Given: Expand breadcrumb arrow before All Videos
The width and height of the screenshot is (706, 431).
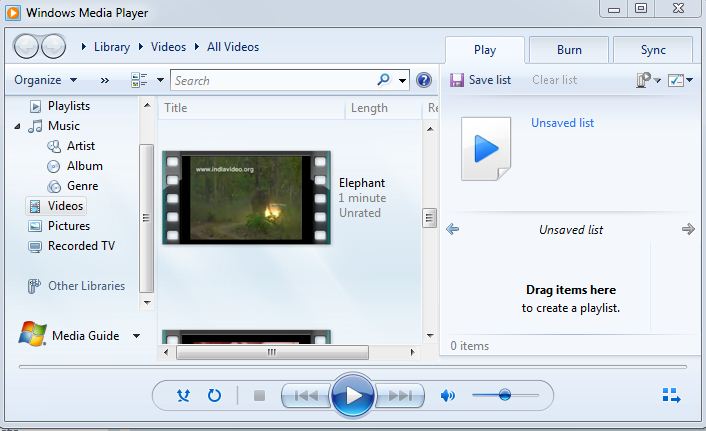Looking at the screenshot, I should click(197, 46).
